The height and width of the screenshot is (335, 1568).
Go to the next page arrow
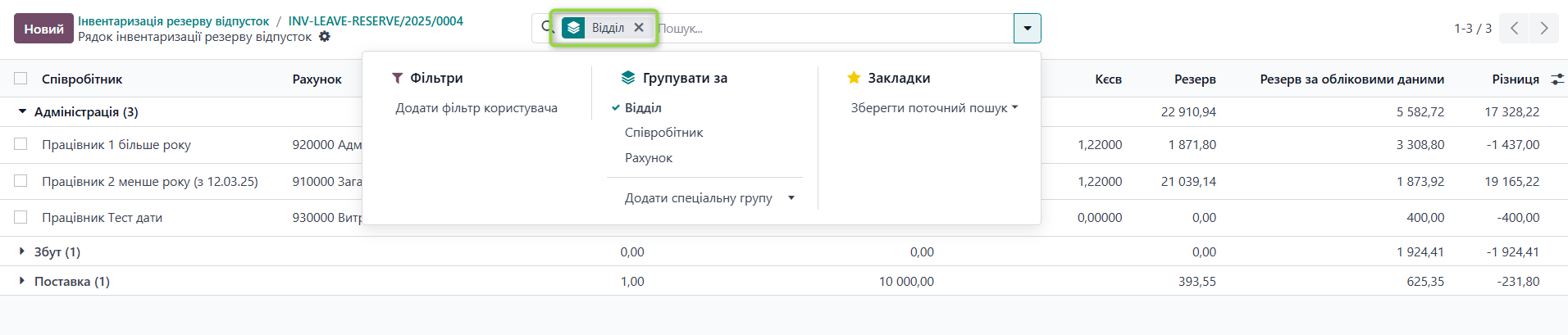click(x=1543, y=28)
